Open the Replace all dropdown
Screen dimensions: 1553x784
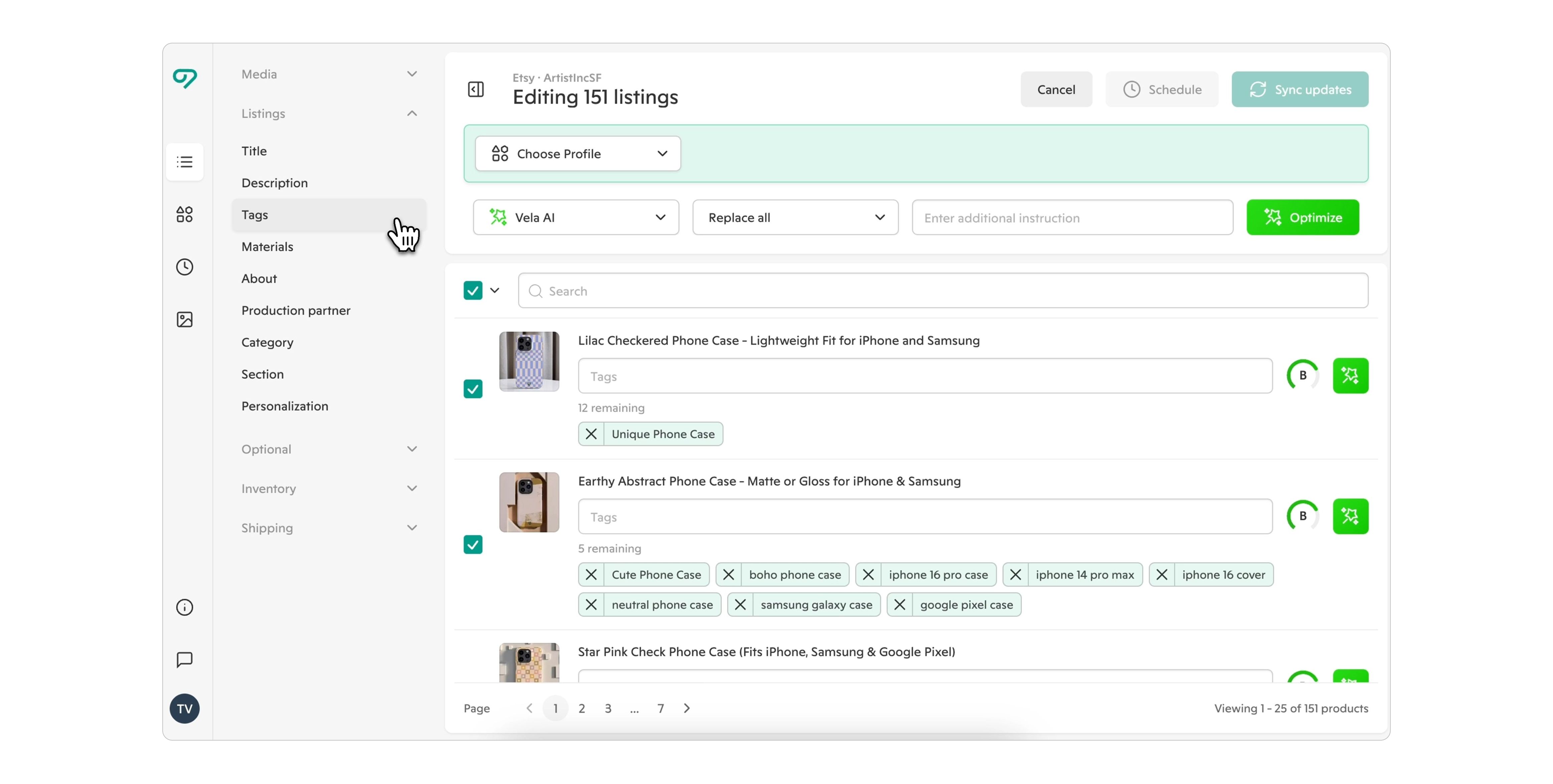coord(795,218)
